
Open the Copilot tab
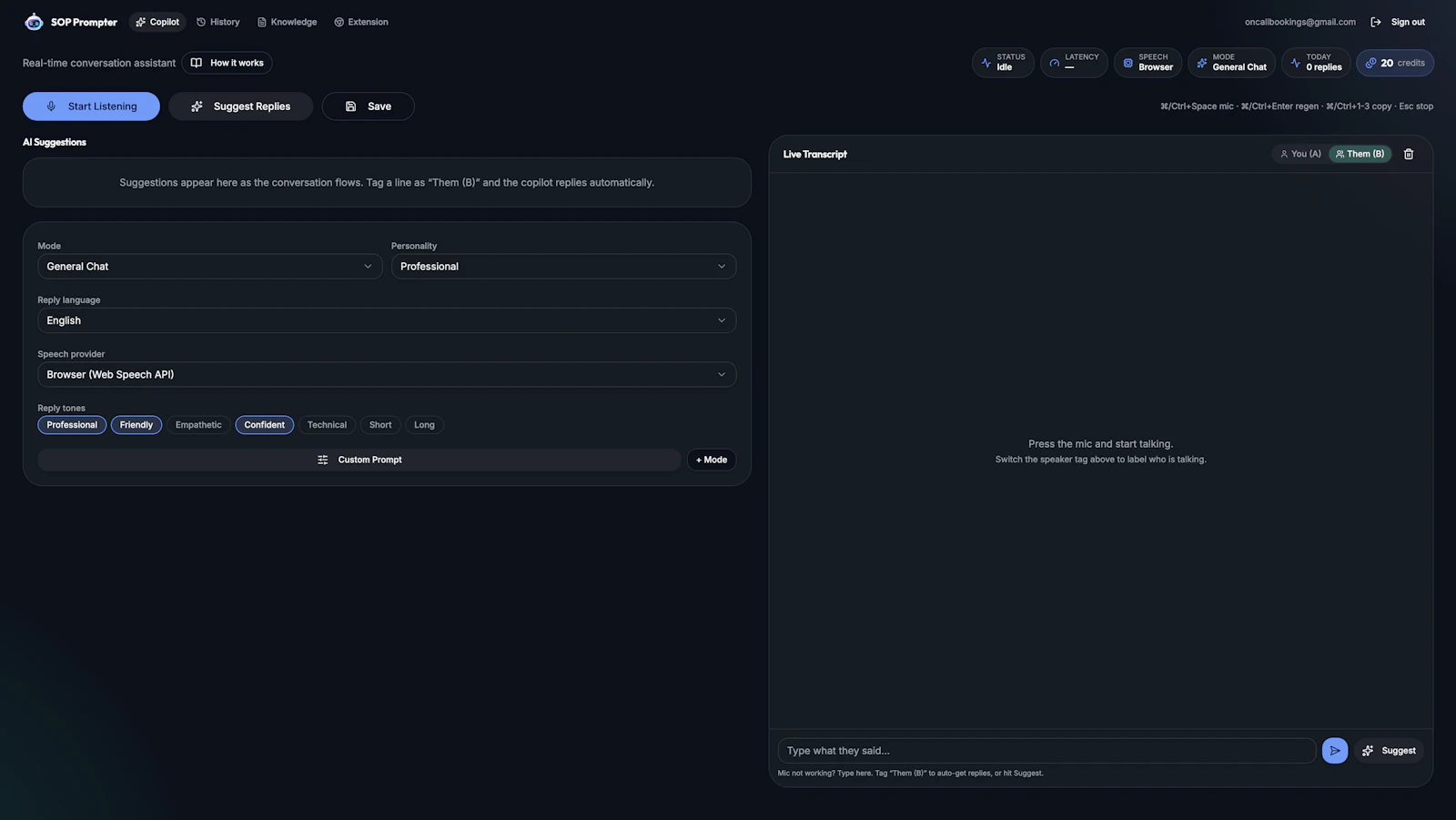click(x=157, y=22)
